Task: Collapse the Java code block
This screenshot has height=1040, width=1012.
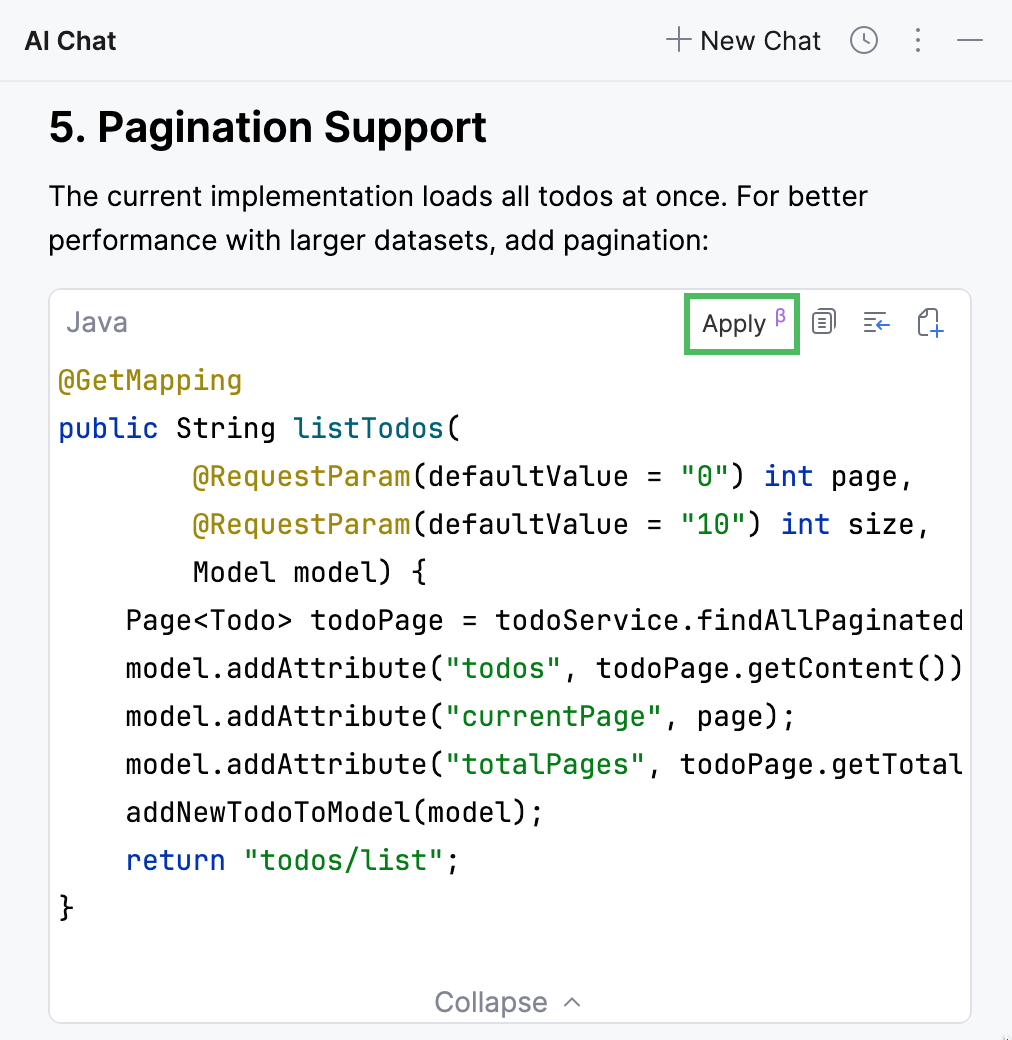Action: tap(507, 1002)
